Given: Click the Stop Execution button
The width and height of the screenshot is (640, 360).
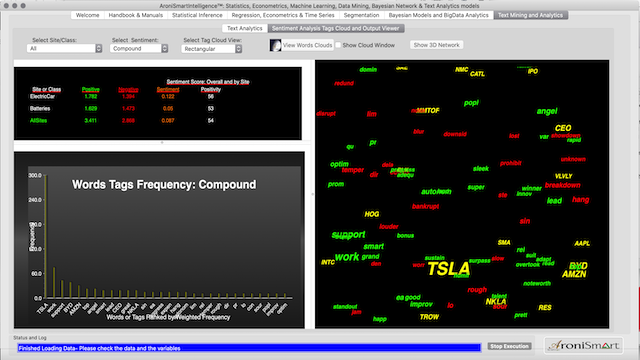Looking at the screenshot, I should tap(509, 346).
